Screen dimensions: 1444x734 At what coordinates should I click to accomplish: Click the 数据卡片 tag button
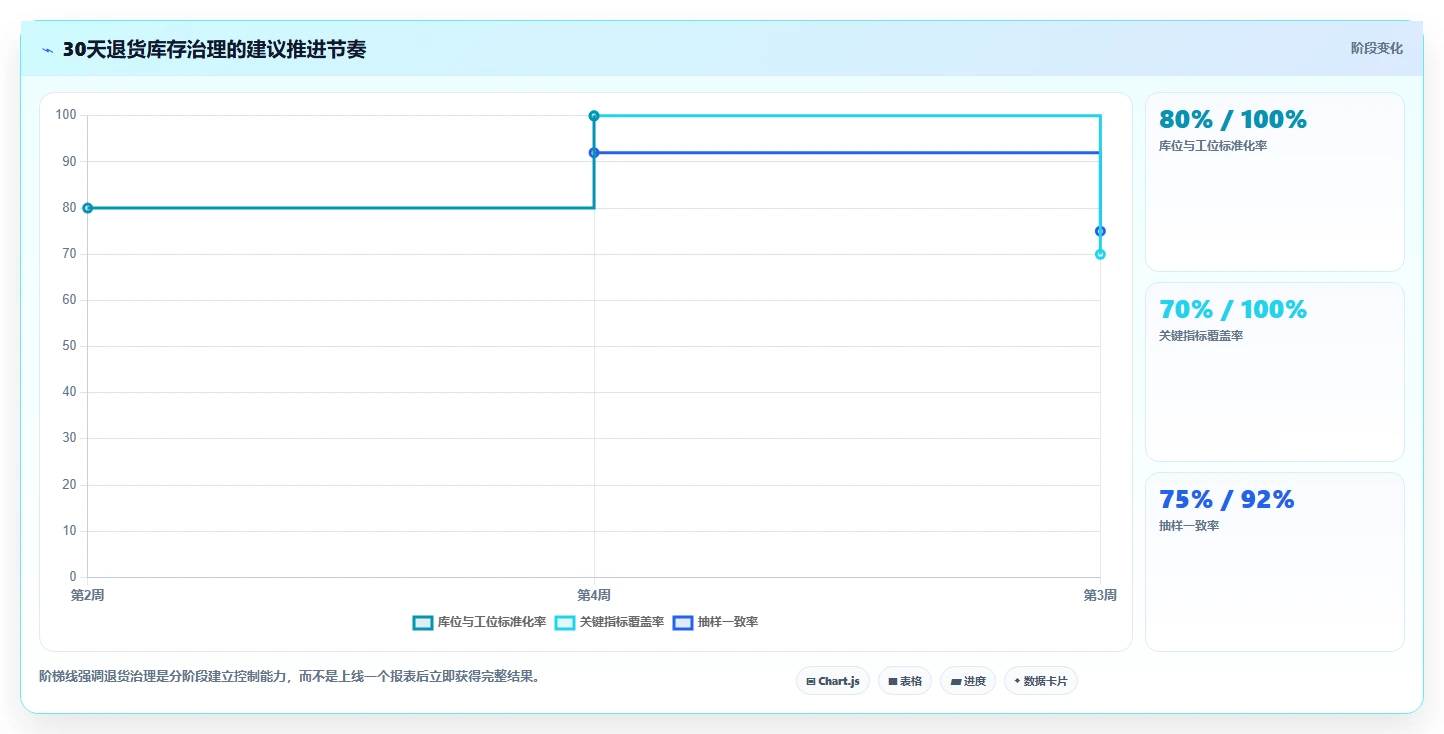point(1041,681)
